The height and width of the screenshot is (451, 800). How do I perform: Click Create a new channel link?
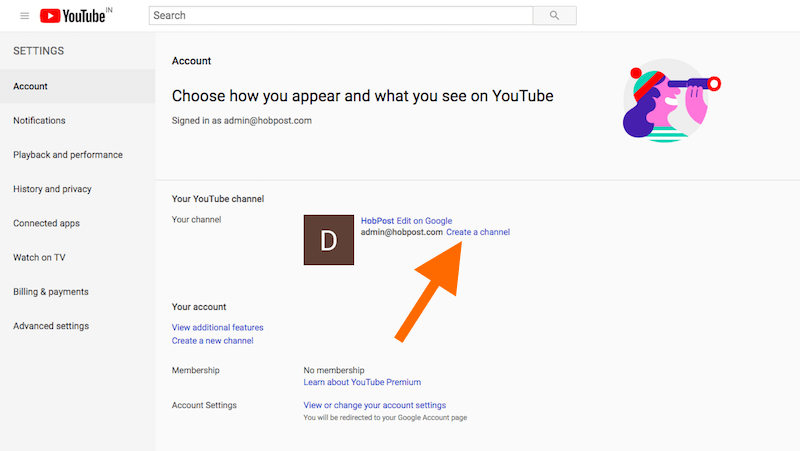click(x=212, y=340)
